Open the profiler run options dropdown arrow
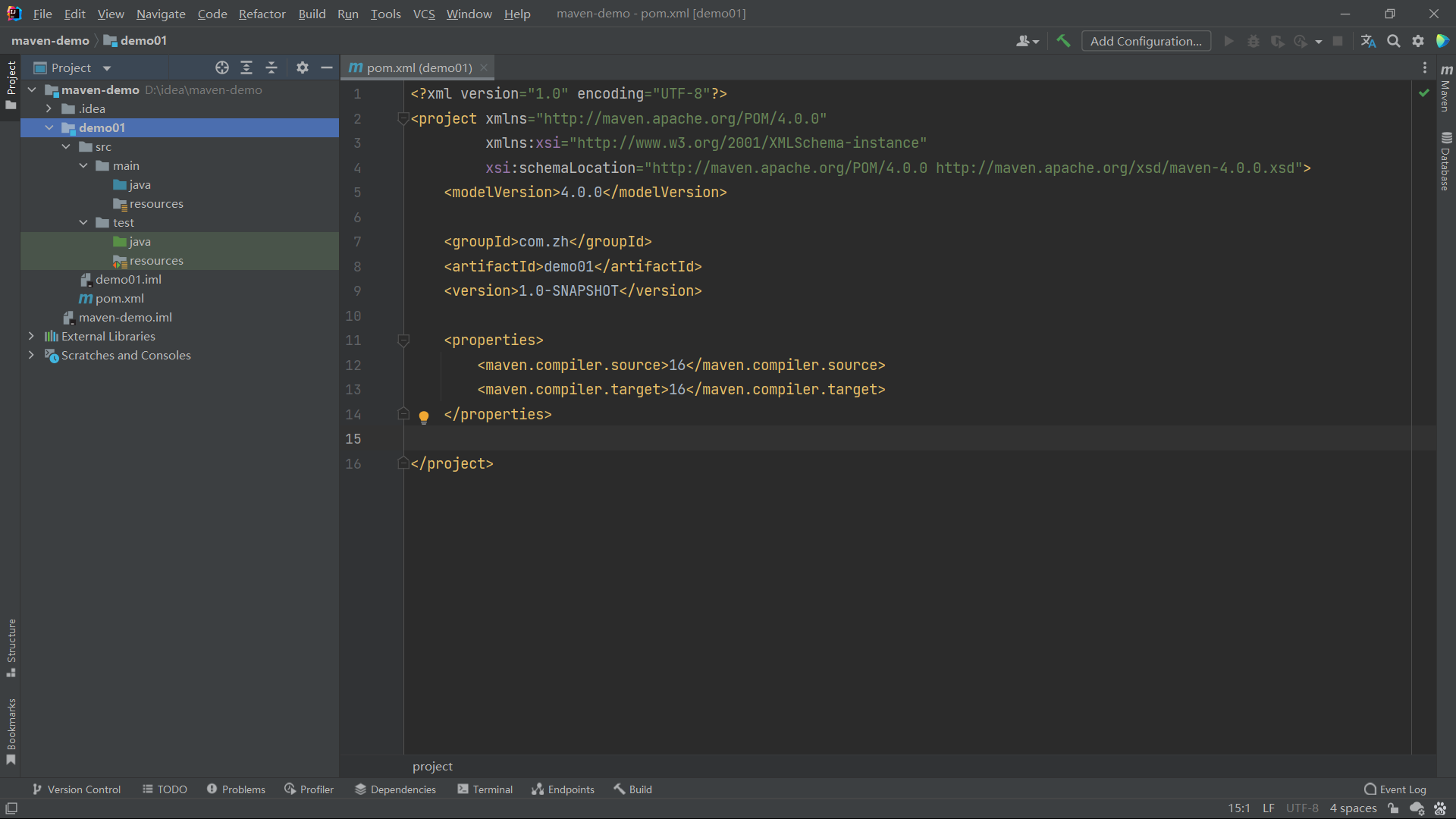Screen dimensions: 1456x819 tap(1319, 41)
